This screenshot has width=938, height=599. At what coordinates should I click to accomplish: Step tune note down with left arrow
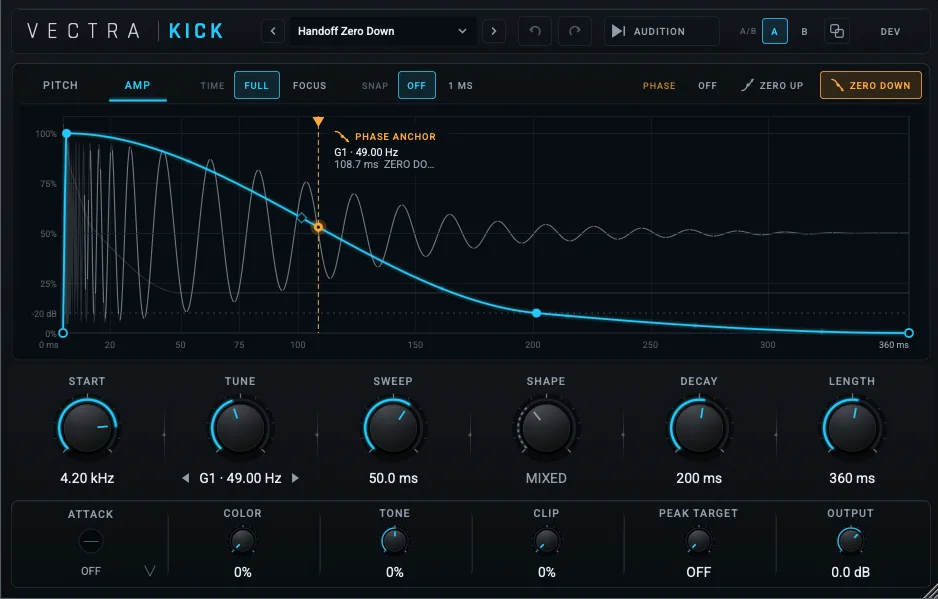185,478
